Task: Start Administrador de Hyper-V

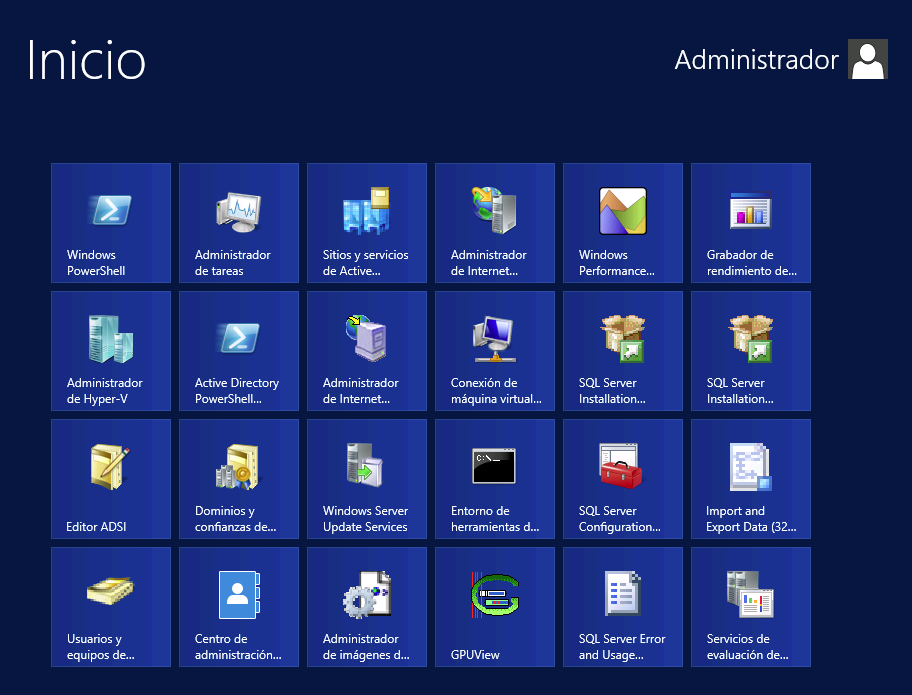Action: point(111,351)
